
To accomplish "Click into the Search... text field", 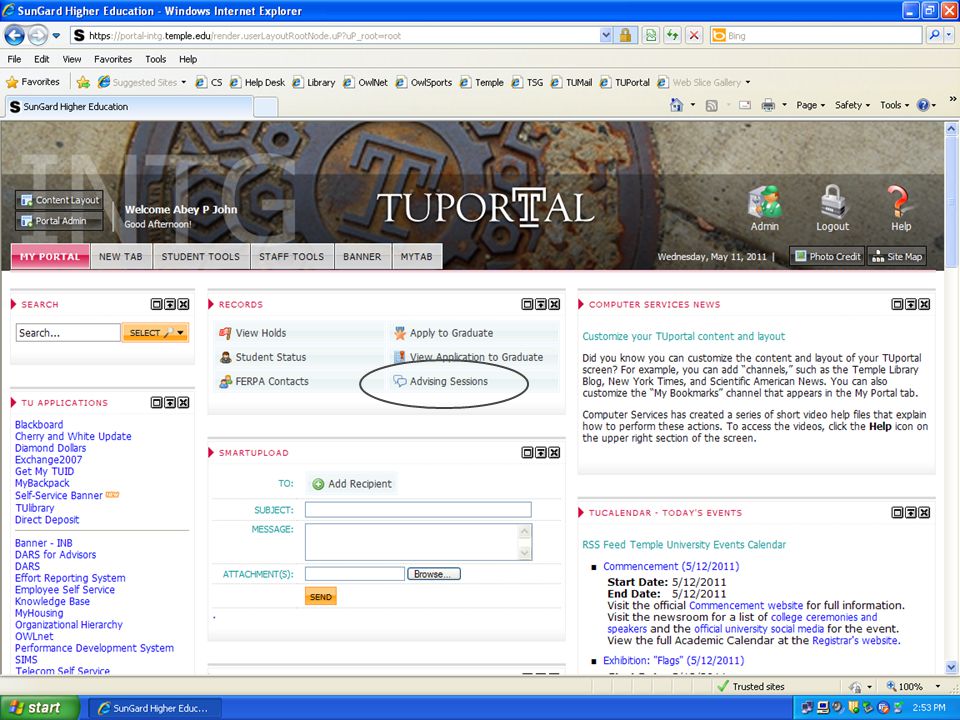I will [68, 332].
